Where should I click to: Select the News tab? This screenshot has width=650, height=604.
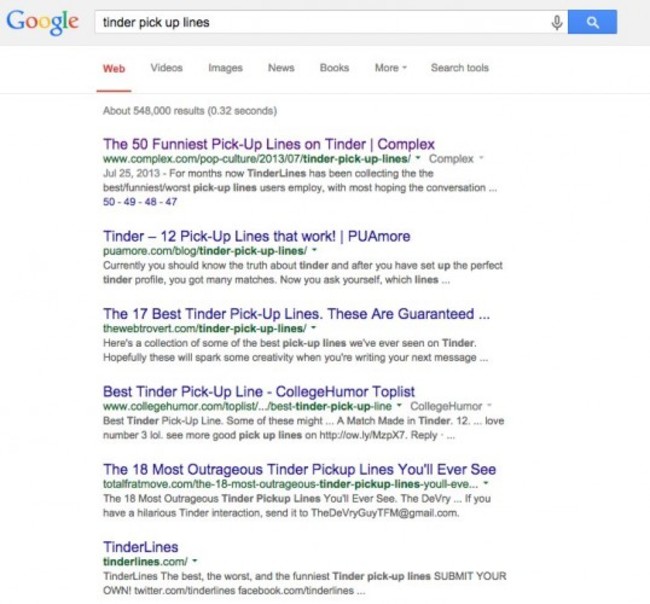tap(281, 68)
